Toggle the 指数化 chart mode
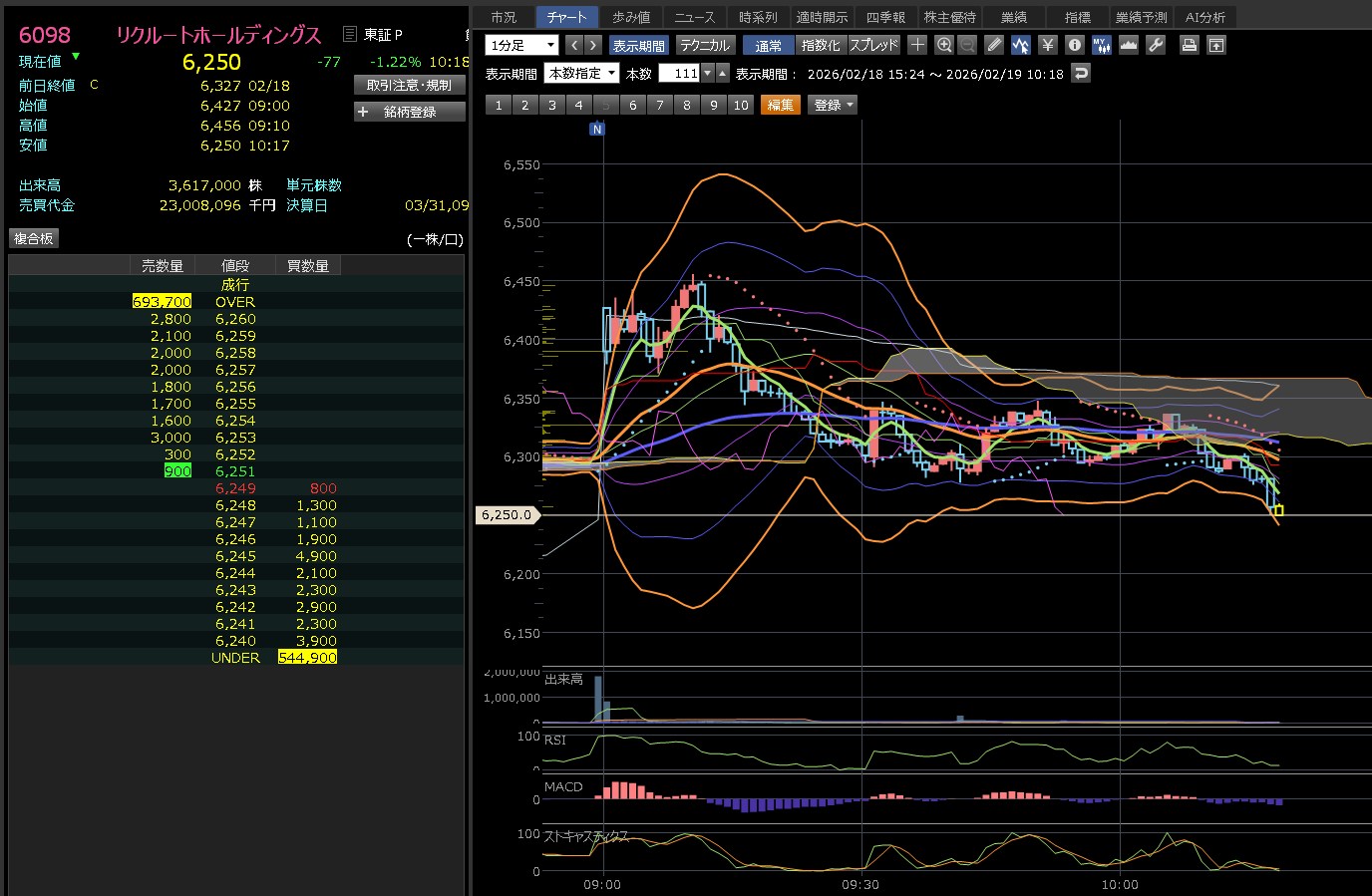 point(821,45)
